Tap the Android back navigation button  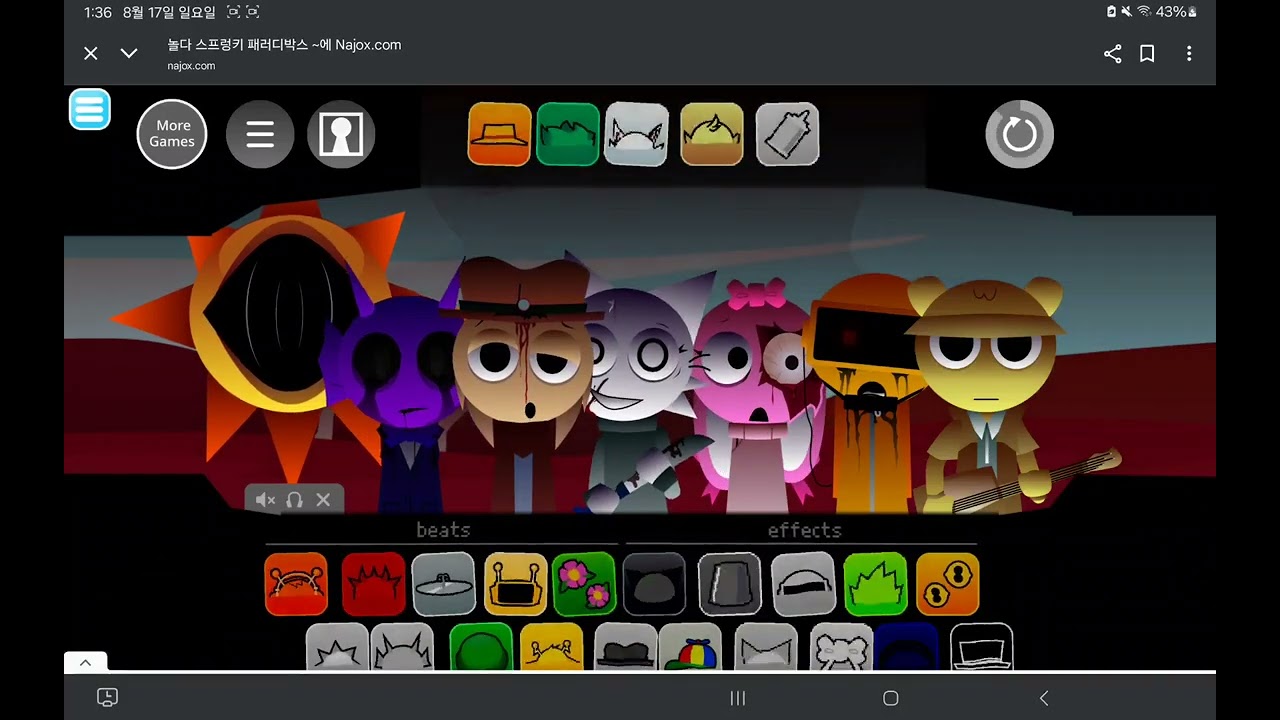pyautogui.click(x=1044, y=698)
